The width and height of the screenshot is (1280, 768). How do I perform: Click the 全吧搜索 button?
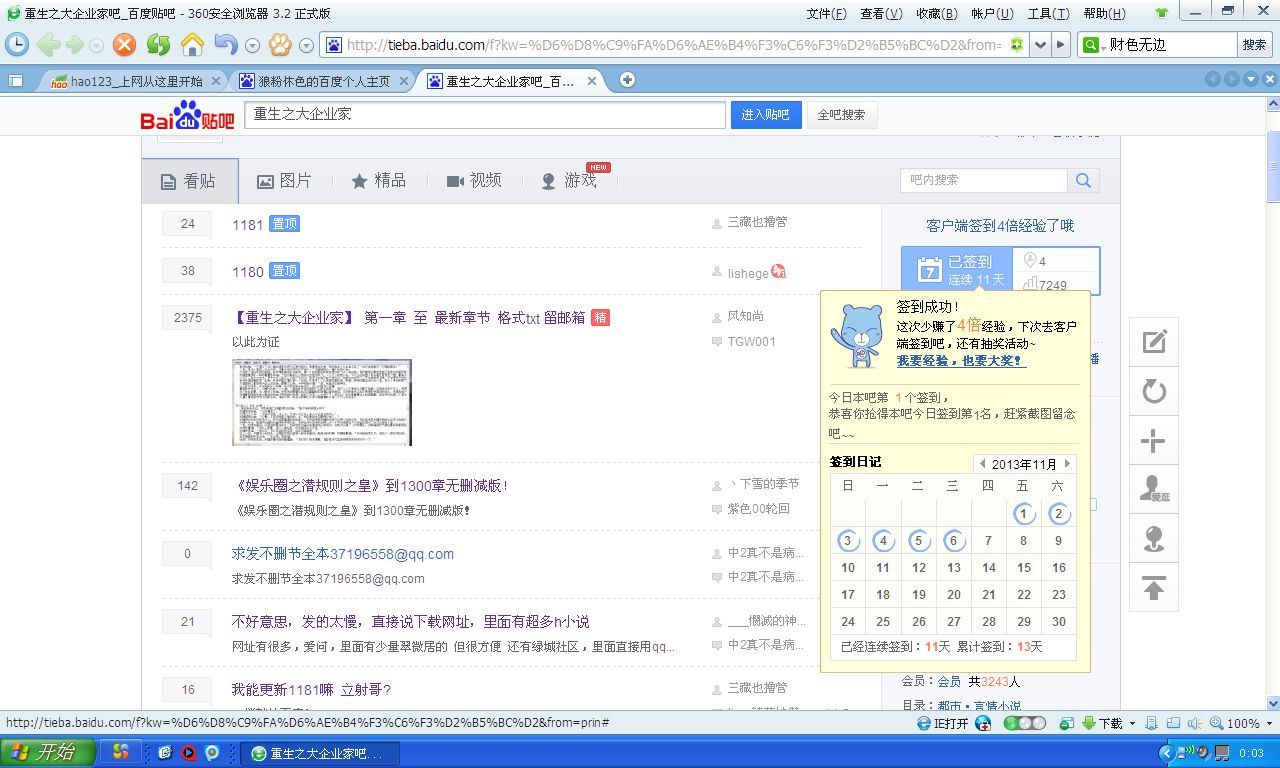point(841,115)
